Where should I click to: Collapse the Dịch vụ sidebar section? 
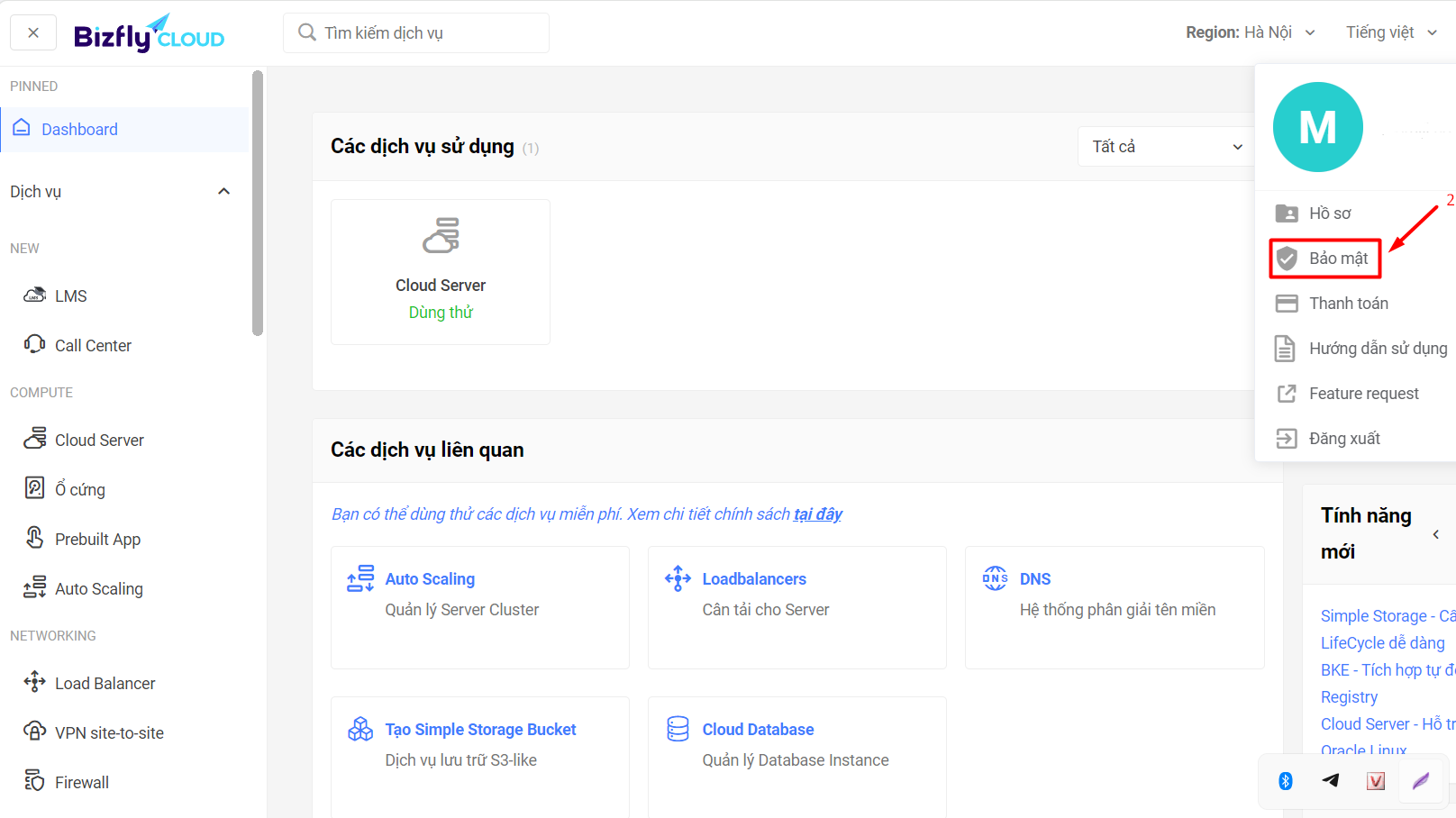coord(223,191)
